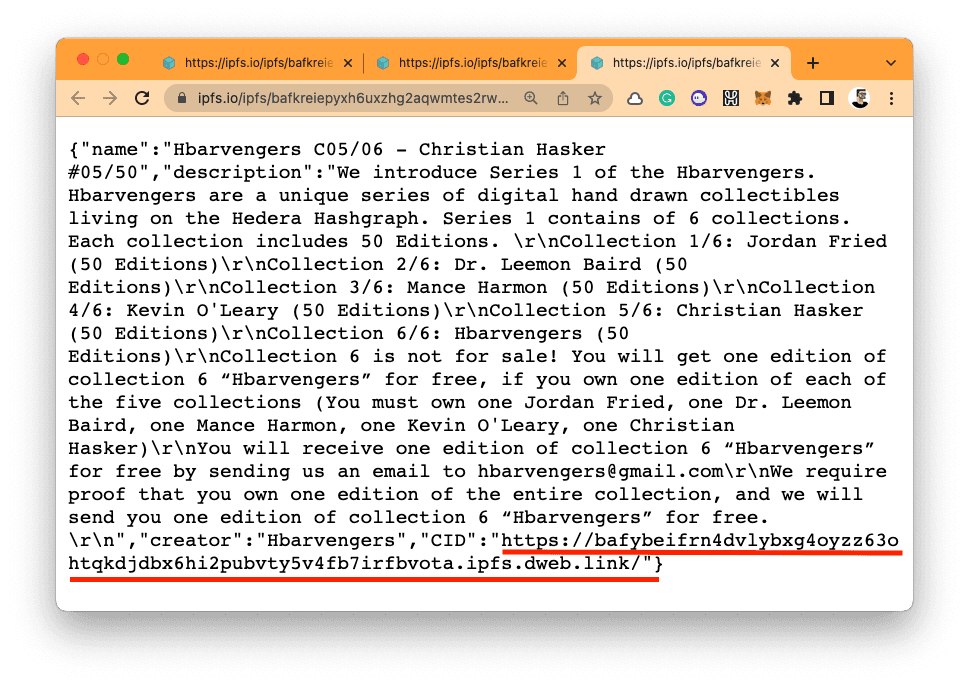This screenshot has height=685, width=969.
Task: Click the back navigation arrow
Action: 79,98
